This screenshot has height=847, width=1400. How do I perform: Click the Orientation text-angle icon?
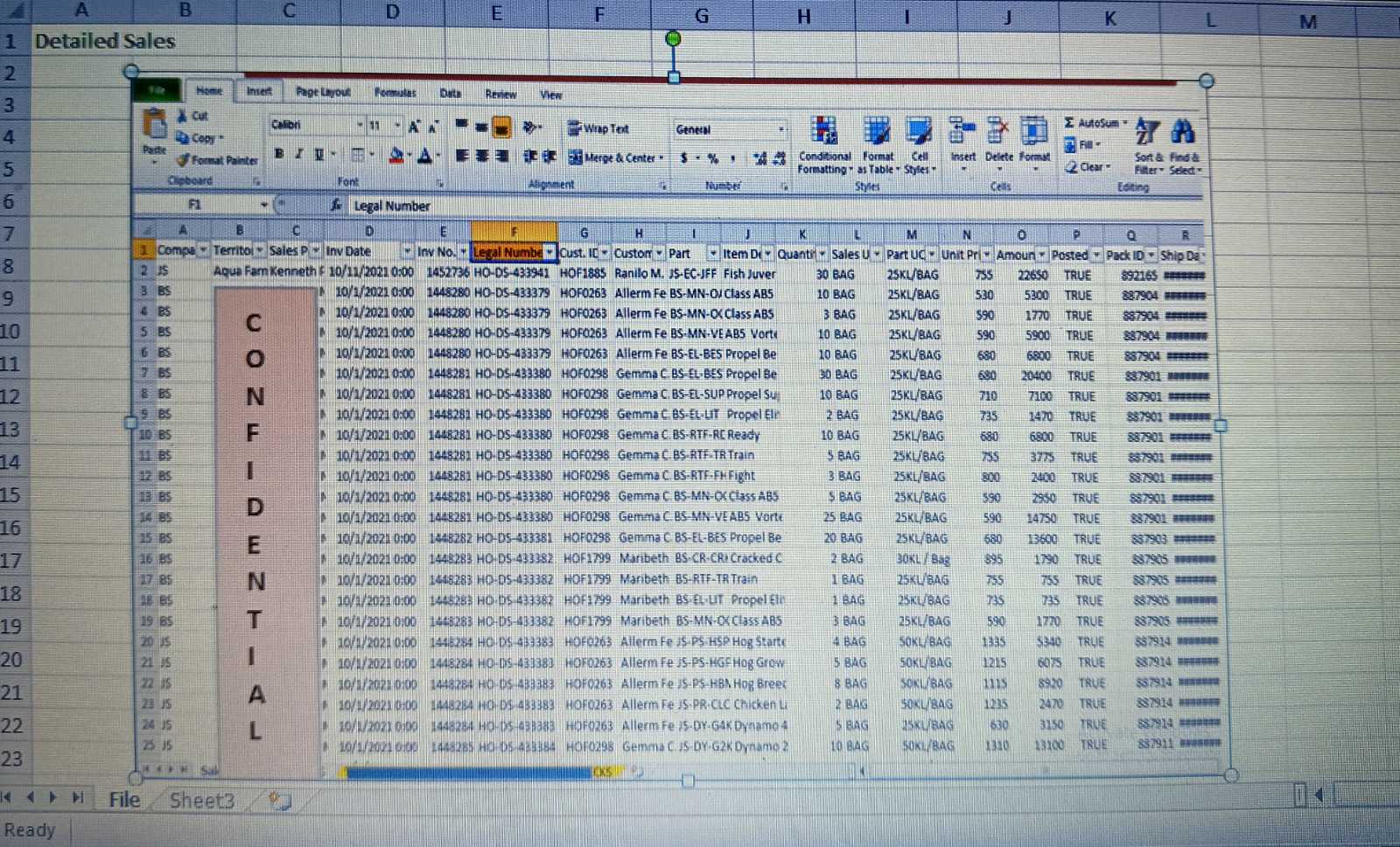coord(529,128)
